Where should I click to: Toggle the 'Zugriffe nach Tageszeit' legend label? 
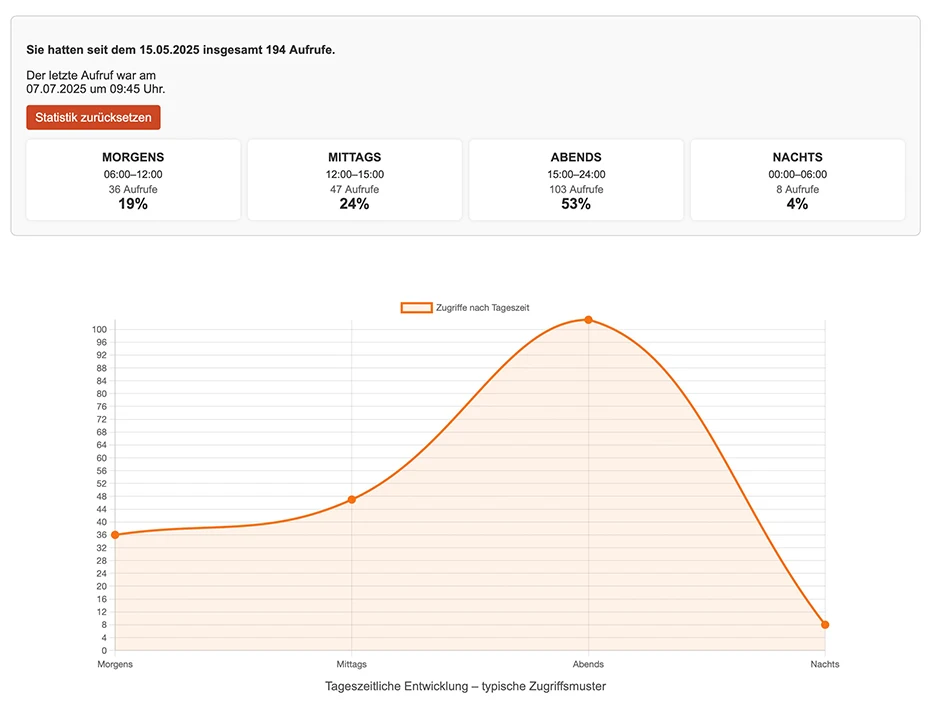pyautogui.click(x=482, y=308)
